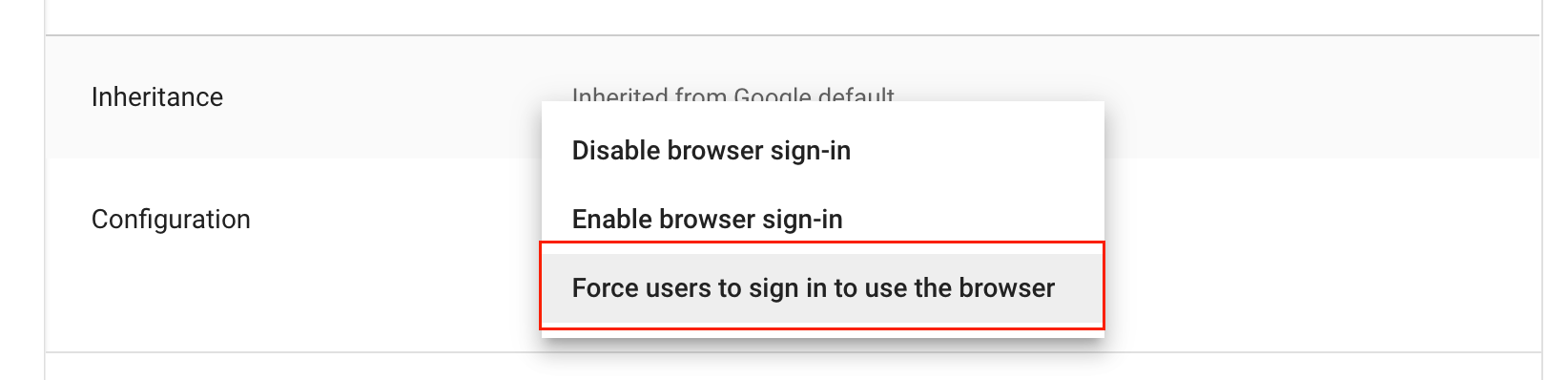Set the policy to force browser sign-in

[x=822, y=287]
